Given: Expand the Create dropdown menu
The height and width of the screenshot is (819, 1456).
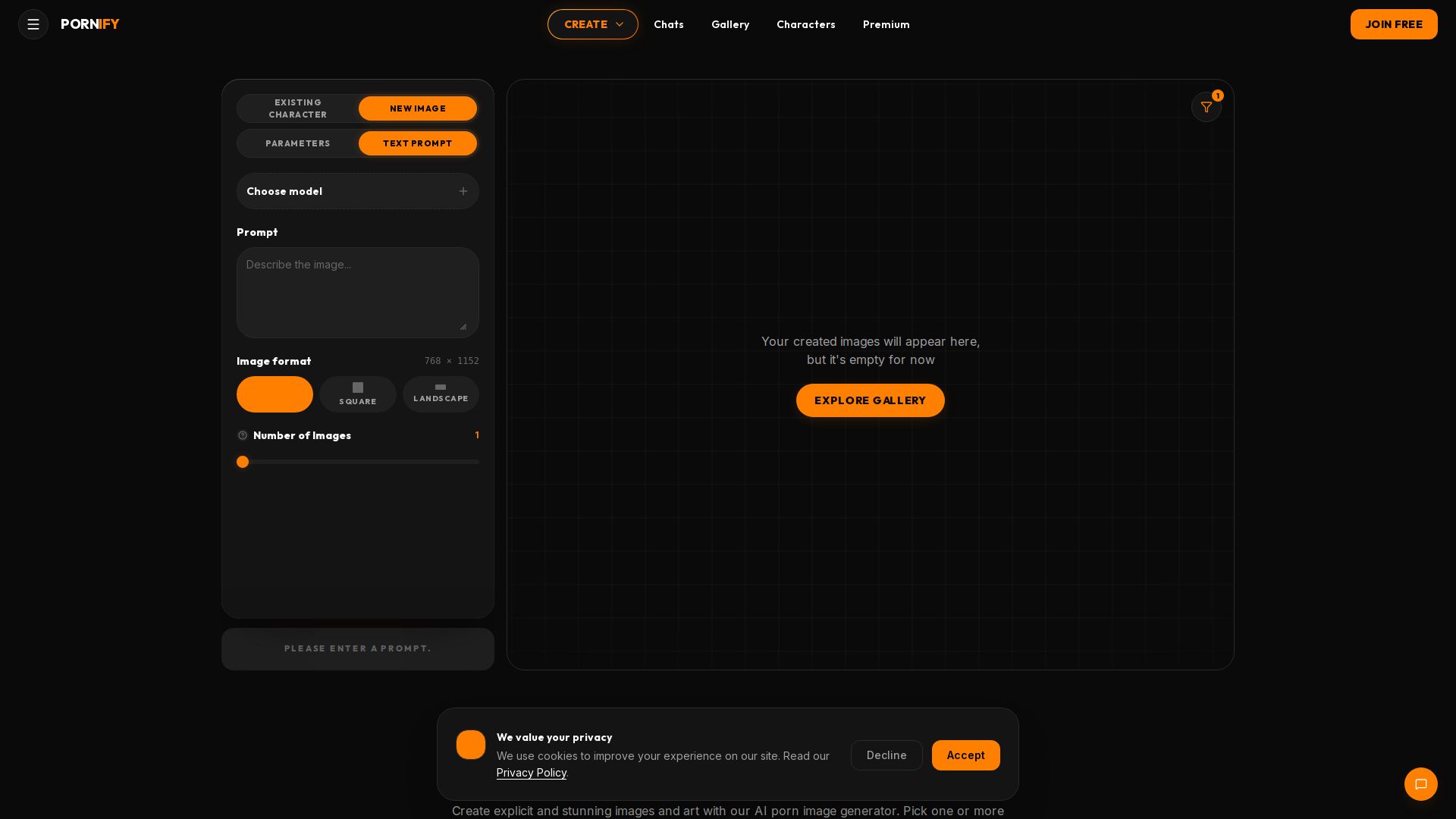Looking at the screenshot, I should tap(593, 24).
